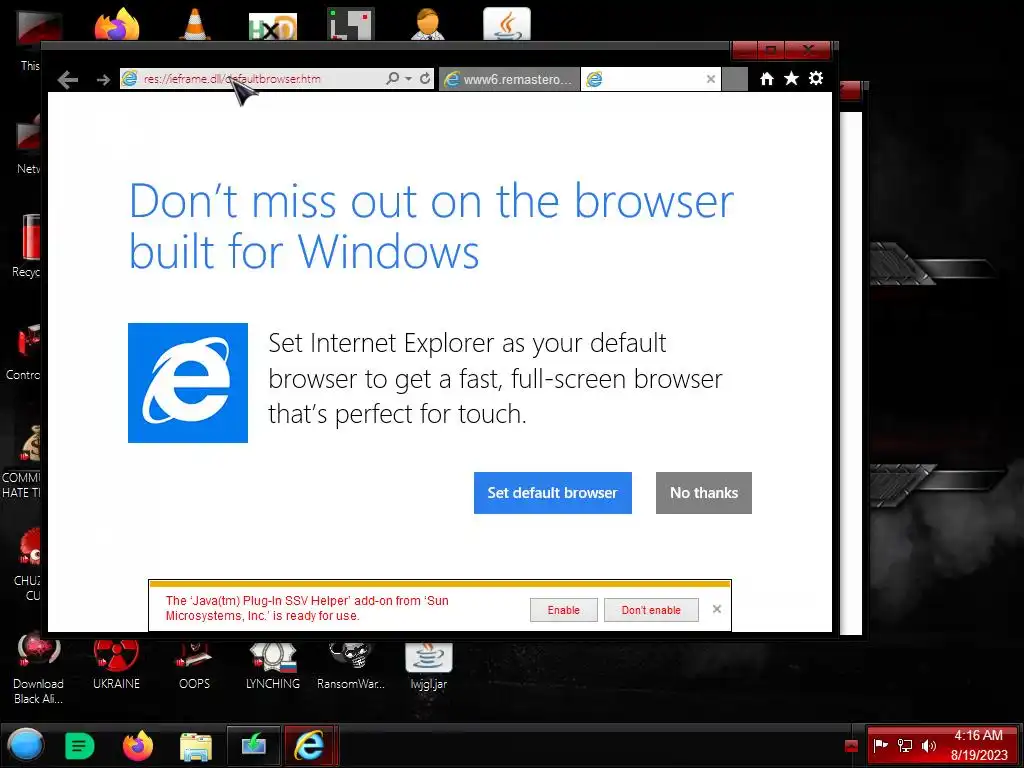Go back with the IE back arrow
Viewport: 1024px width, 768px height.
pos(68,80)
